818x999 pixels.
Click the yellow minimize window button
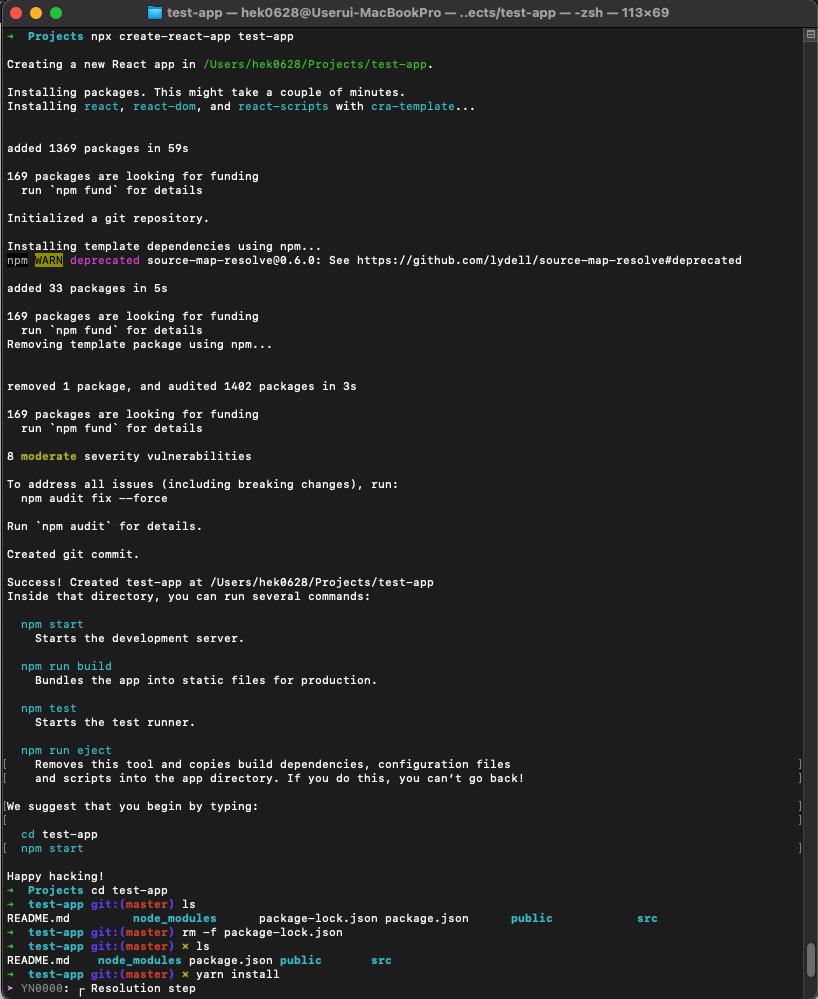click(x=36, y=13)
